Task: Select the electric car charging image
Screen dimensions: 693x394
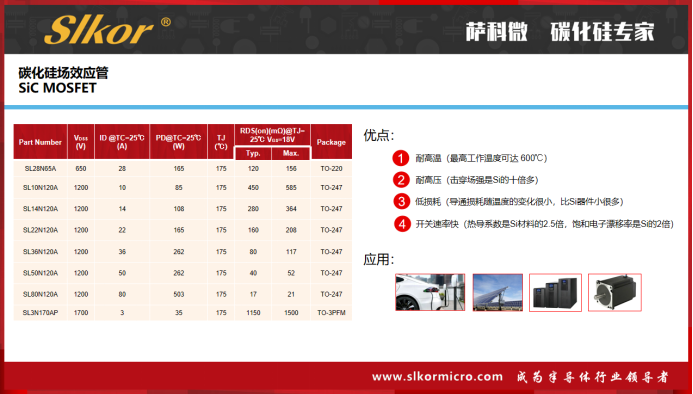Action: tap(430, 292)
